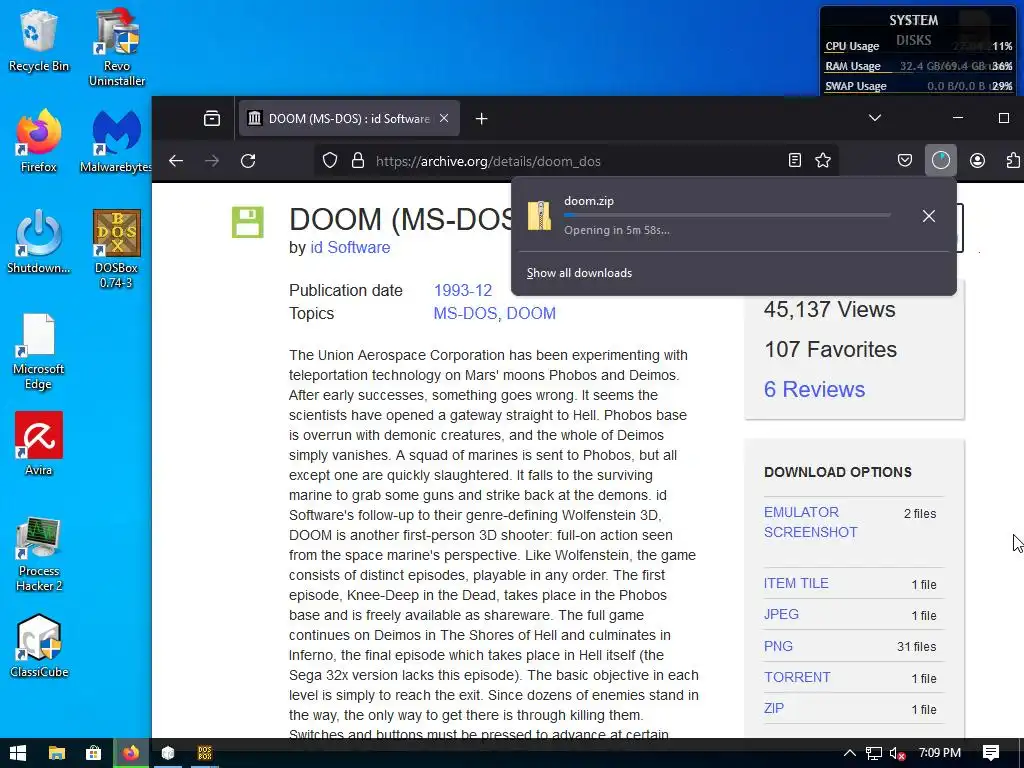Show hidden system tray icons
1024x768 pixels.
849,753
